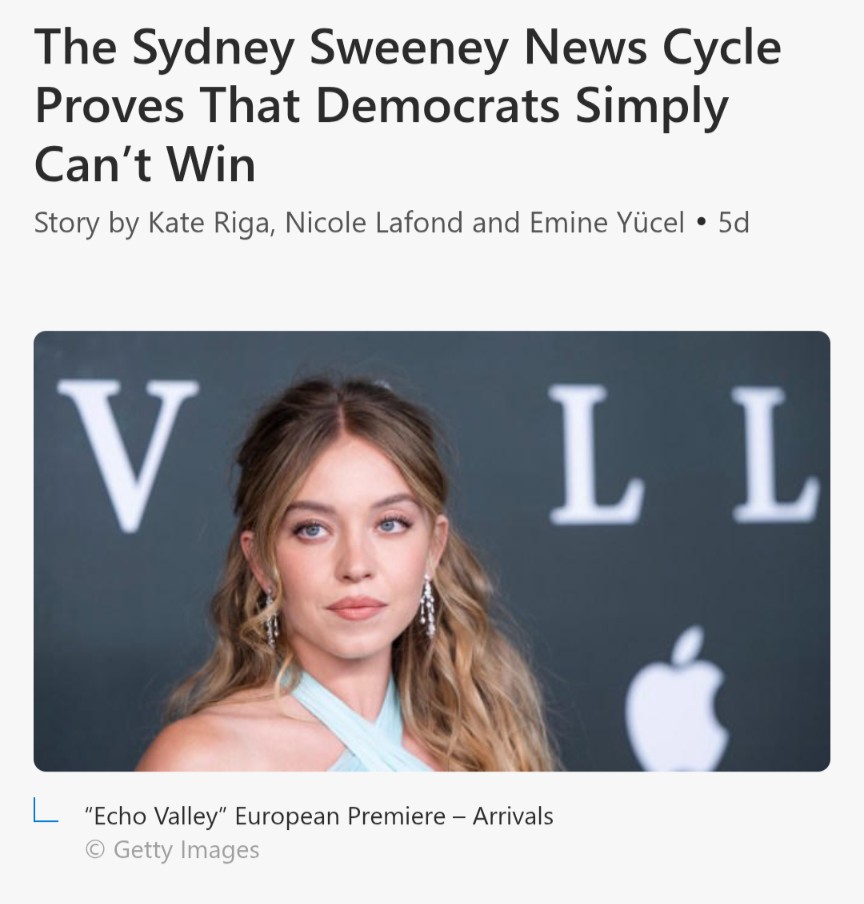The width and height of the screenshot is (864, 904).
Task: Click the rightmost letter L on the backdrop
Action: click(x=776, y=455)
